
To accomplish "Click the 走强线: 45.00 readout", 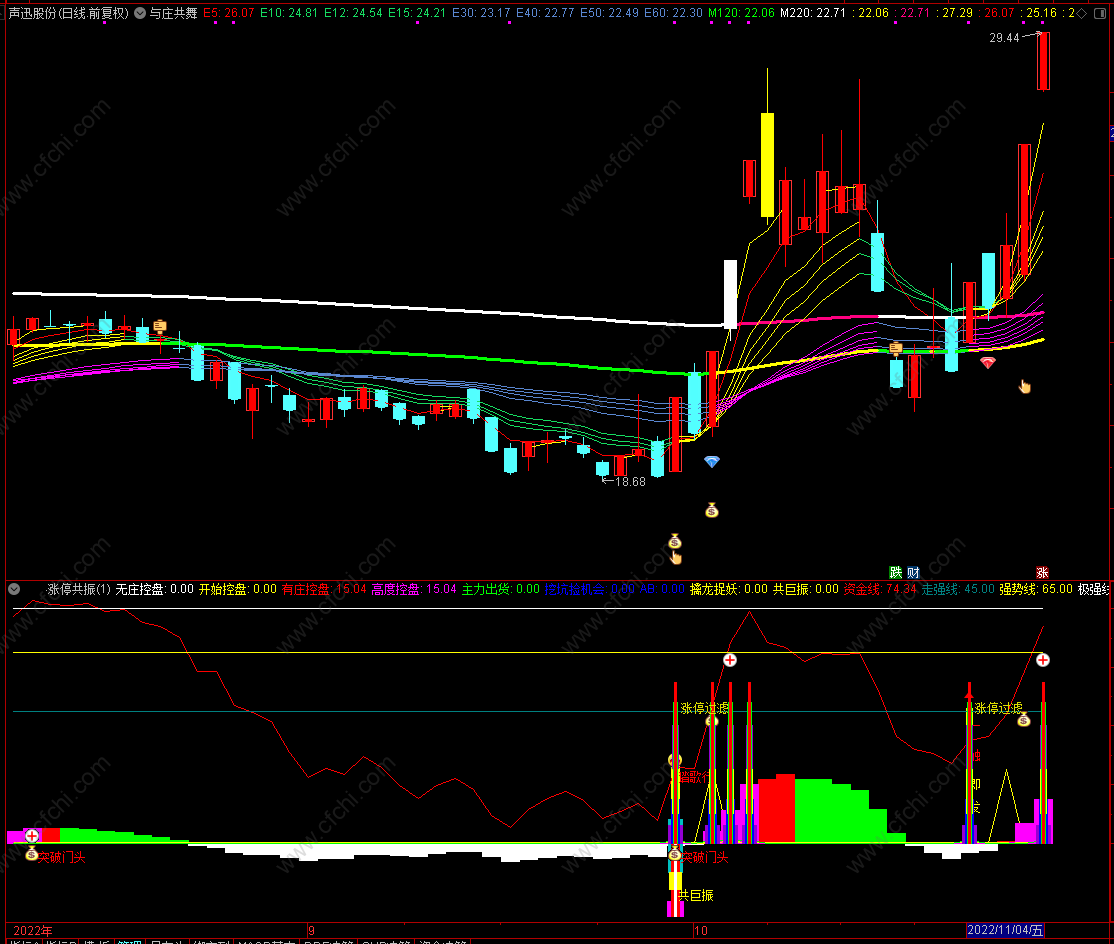I will pos(958,589).
